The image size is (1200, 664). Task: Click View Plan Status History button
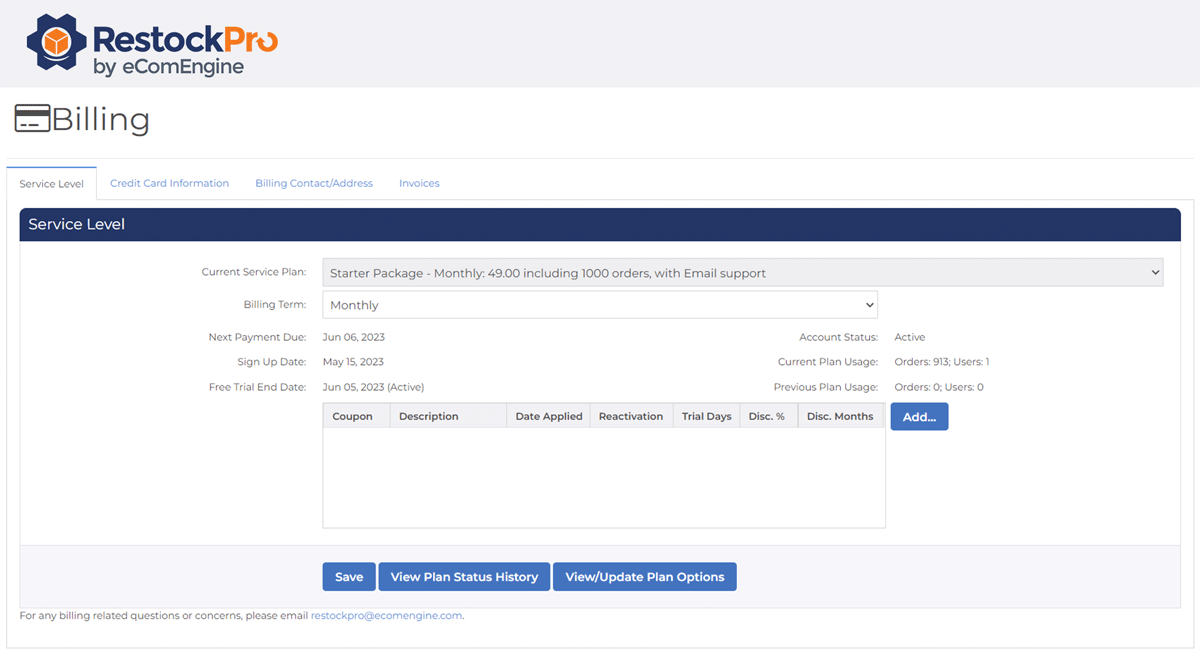pyautogui.click(x=464, y=577)
